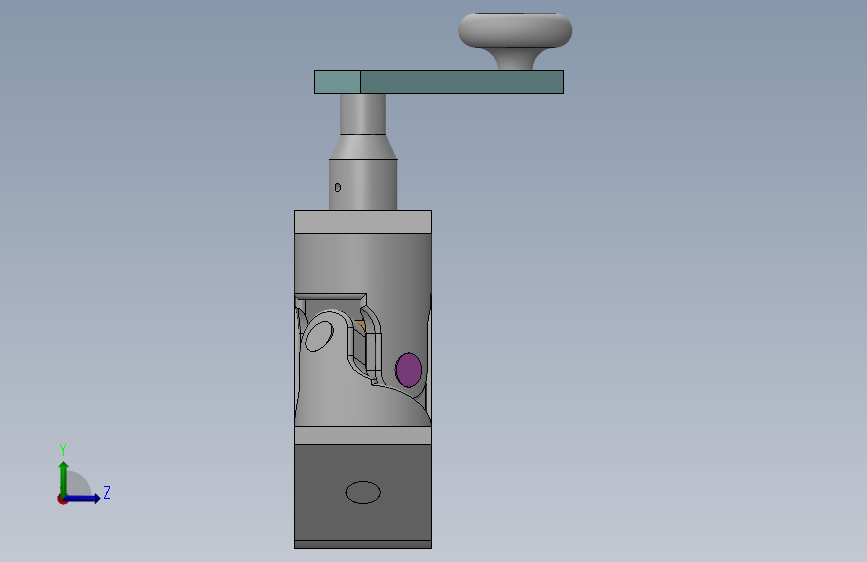Screen dimensions: 867x562
Task: Select the oval hole in the clevis
Action: [320, 336]
